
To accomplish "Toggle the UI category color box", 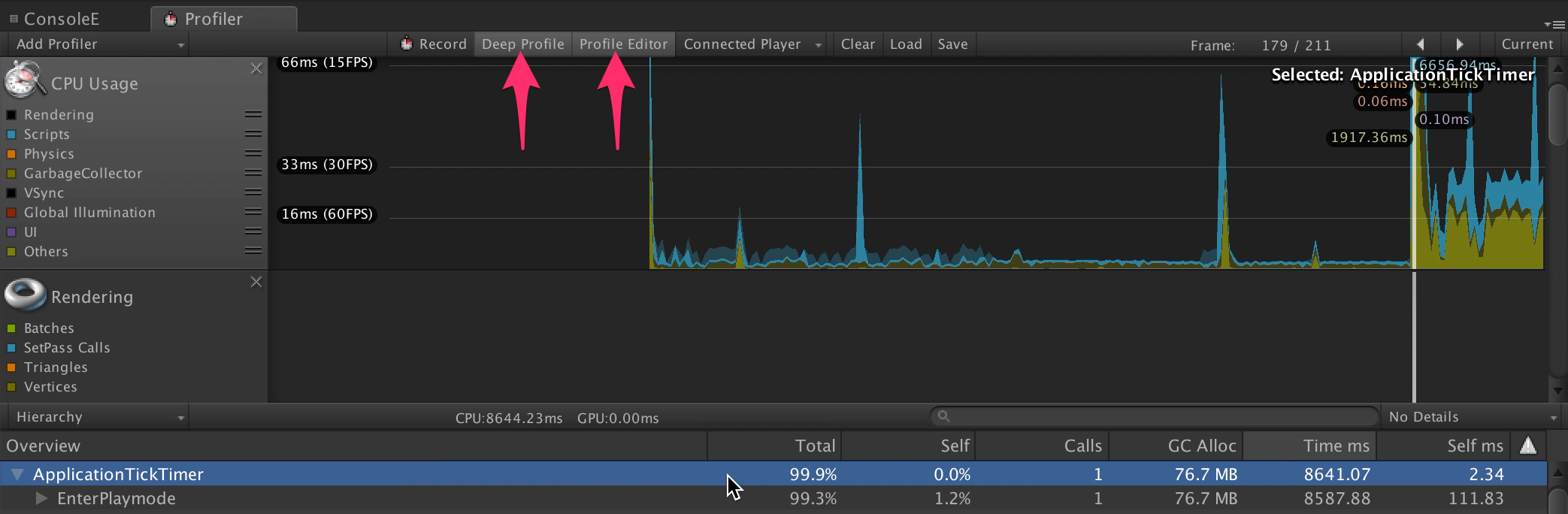I will pyautogui.click(x=11, y=232).
